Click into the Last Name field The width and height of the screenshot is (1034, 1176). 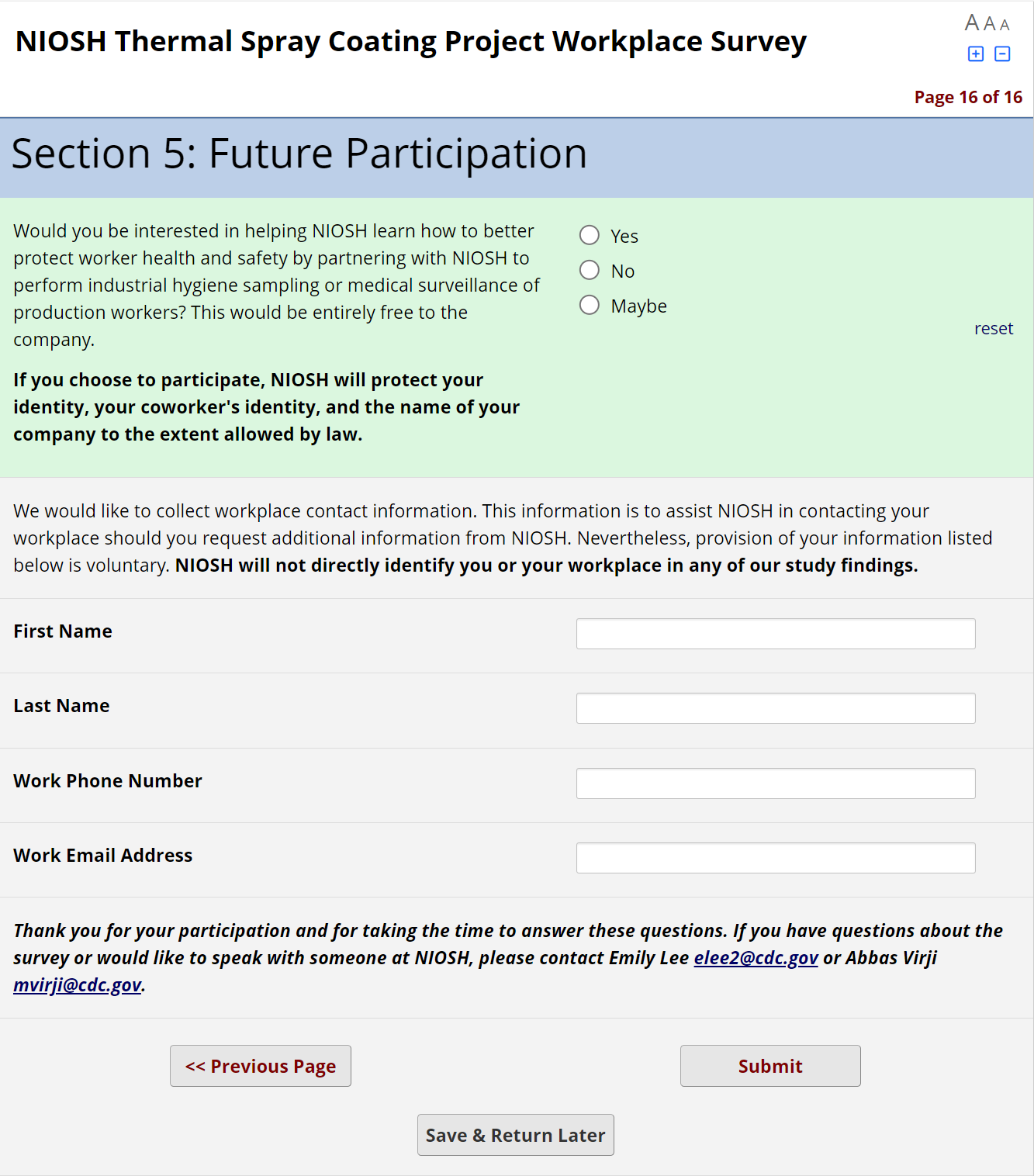pyautogui.click(x=775, y=708)
